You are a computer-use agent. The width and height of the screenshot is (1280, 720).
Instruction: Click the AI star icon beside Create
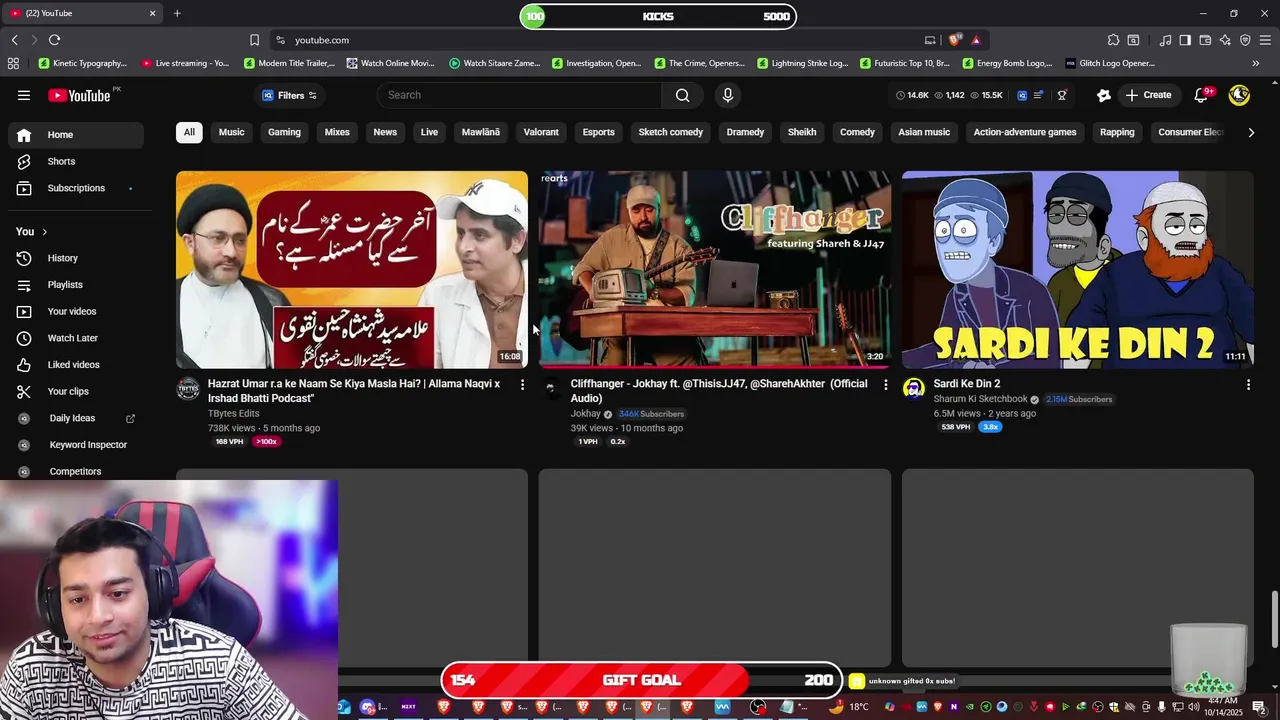click(x=1103, y=95)
